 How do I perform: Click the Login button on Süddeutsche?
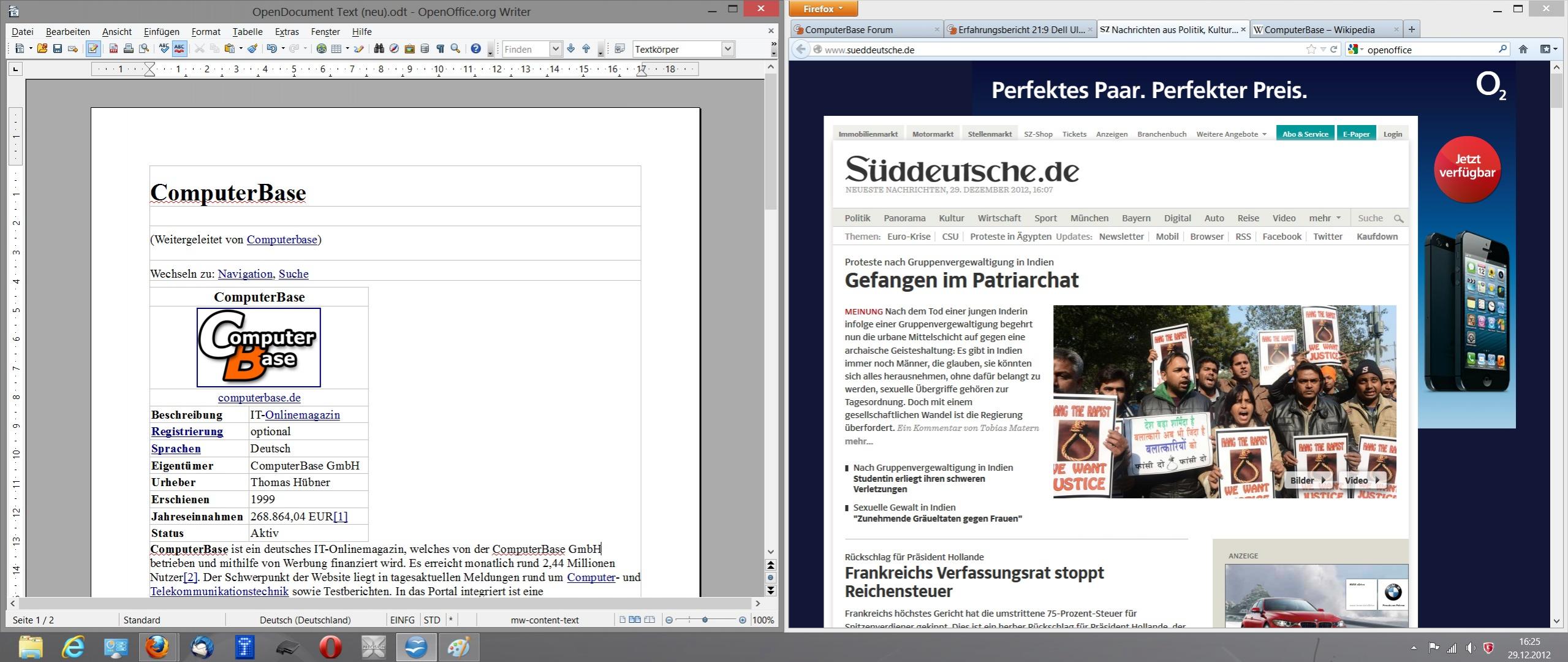1392,134
